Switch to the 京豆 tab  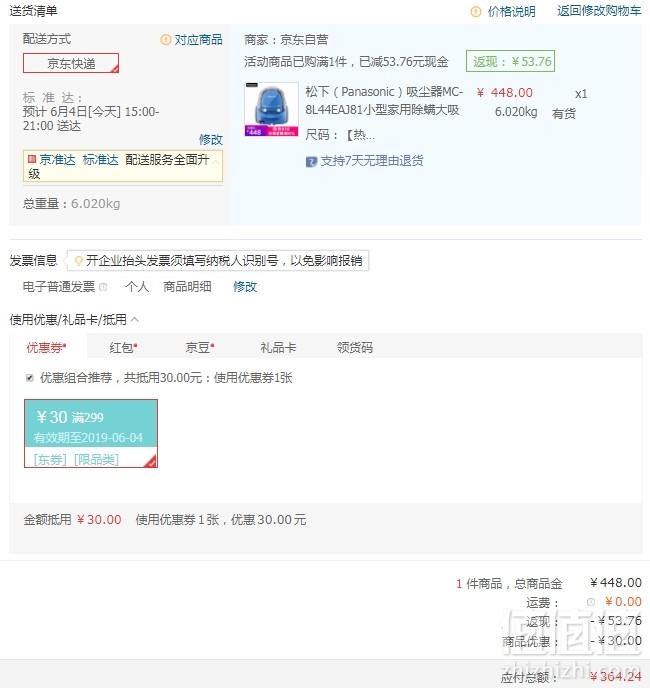[200, 348]
